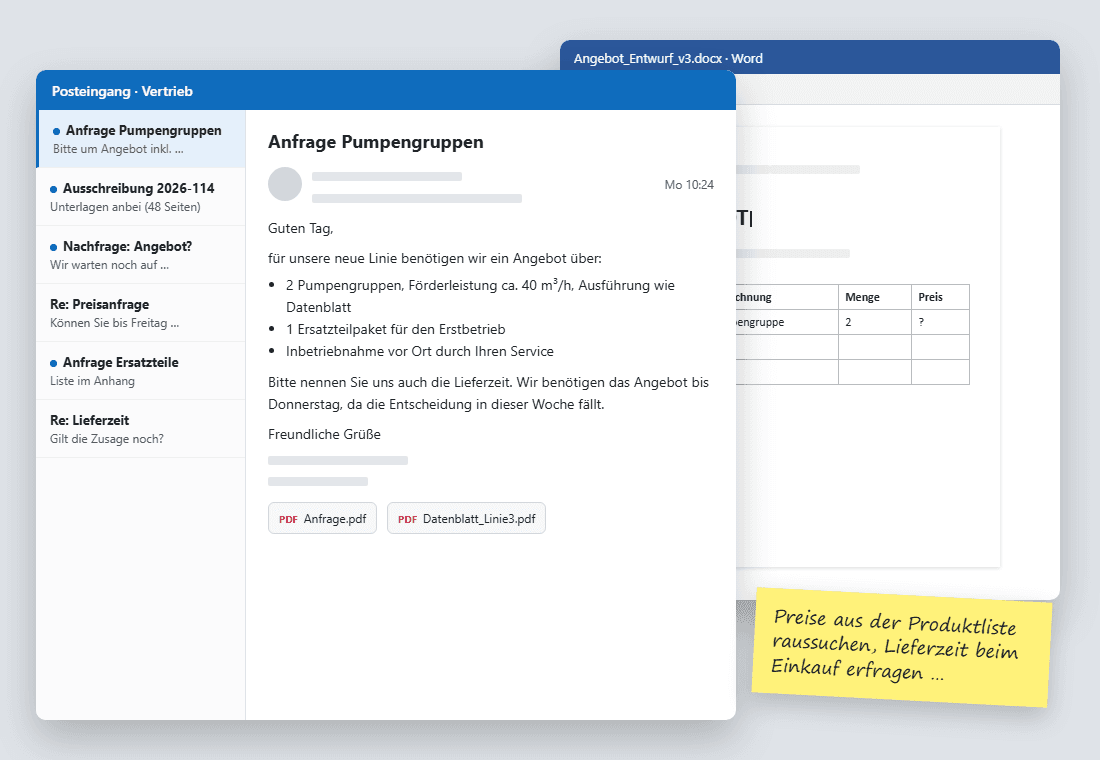Click the preview text Liste im Anhang
1100x760 pixels.
click(92, 381)
